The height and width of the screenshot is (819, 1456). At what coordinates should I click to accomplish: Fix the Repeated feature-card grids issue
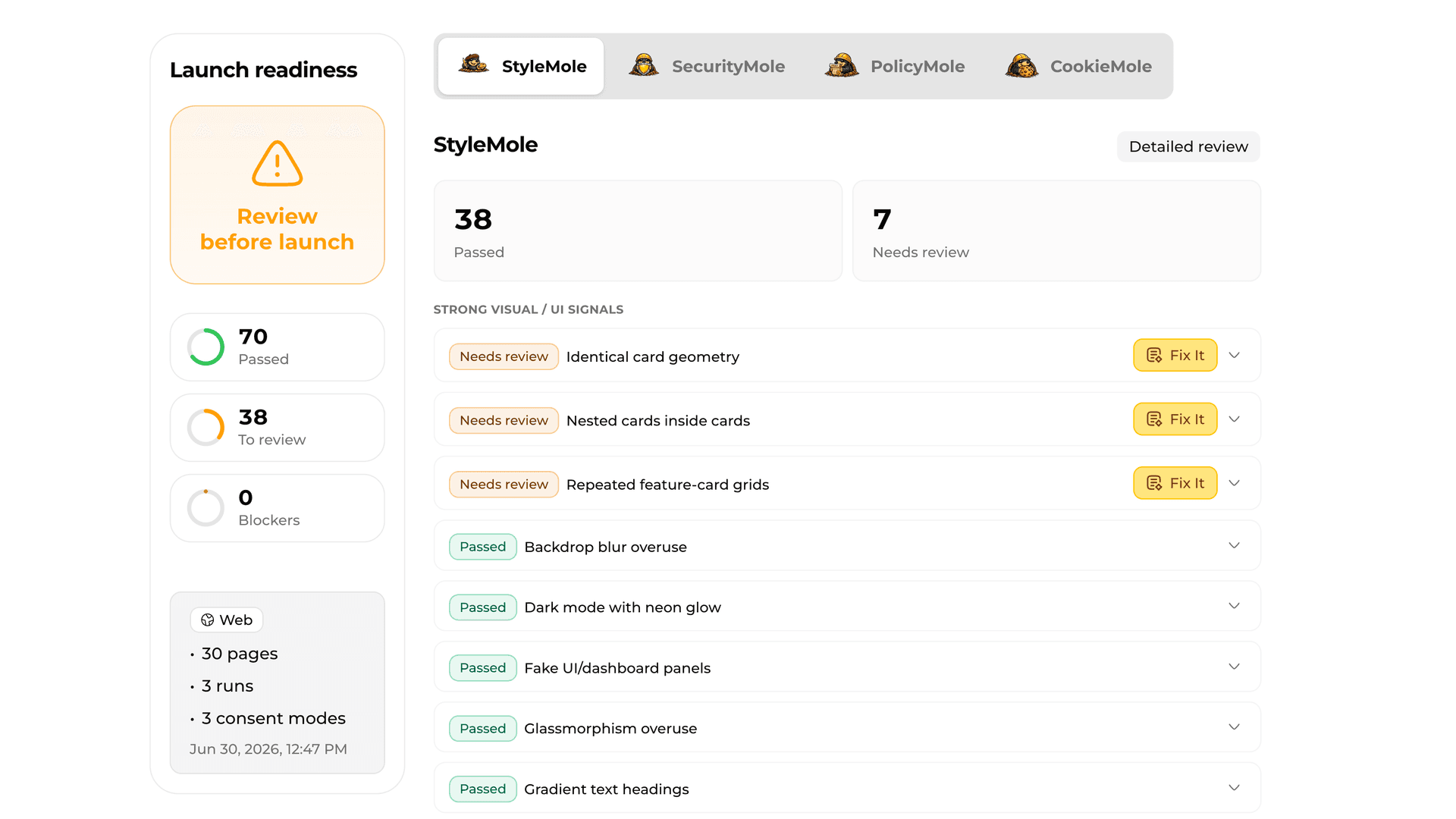pyautogui.click(x=1175, y=483)
